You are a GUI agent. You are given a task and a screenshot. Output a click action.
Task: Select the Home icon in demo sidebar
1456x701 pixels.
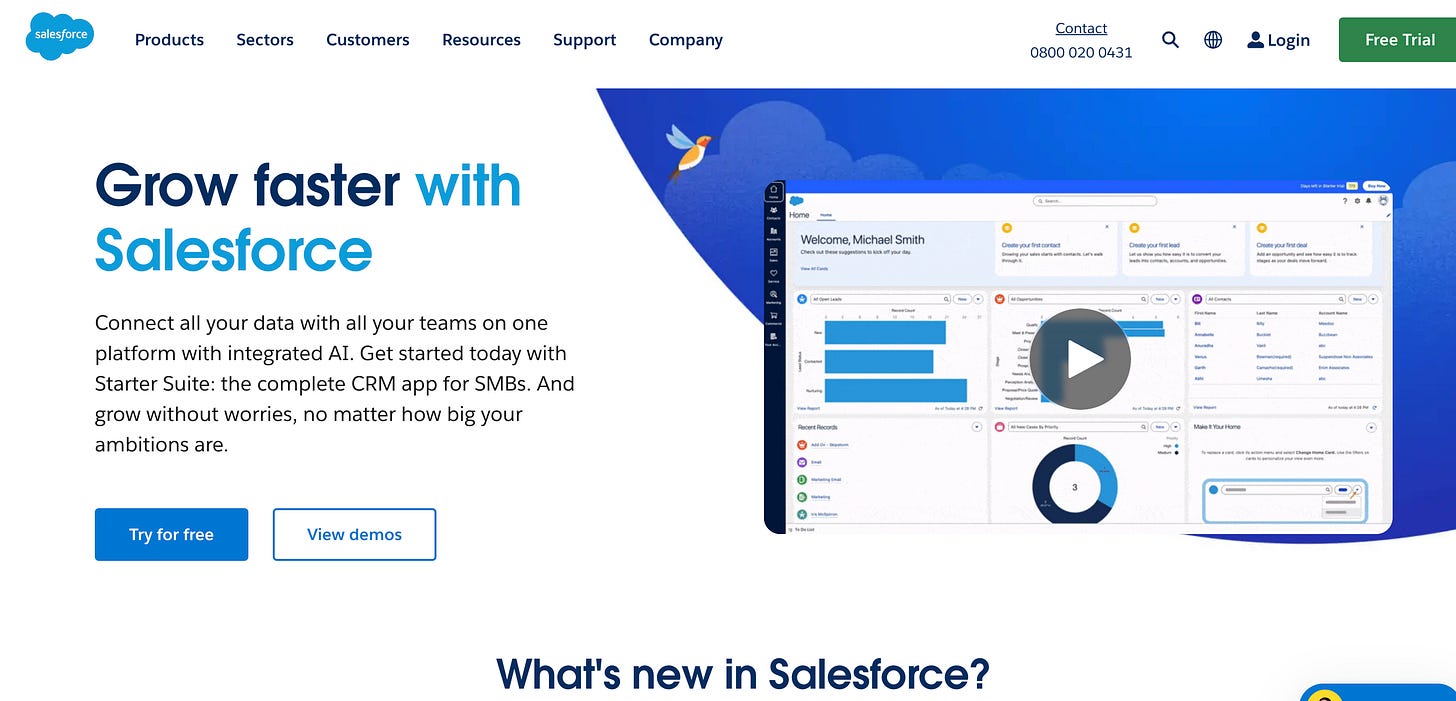click(774, 192)
